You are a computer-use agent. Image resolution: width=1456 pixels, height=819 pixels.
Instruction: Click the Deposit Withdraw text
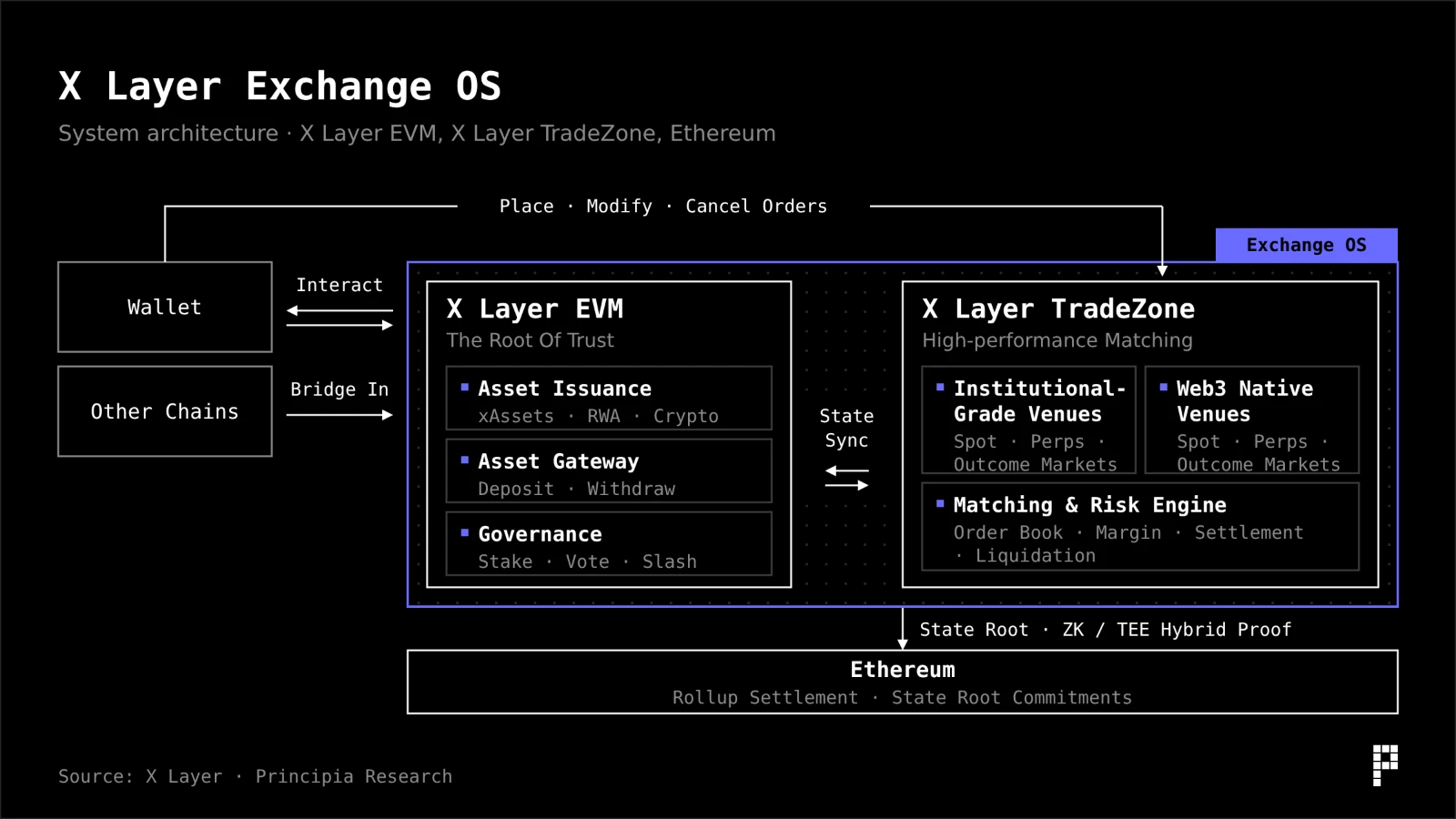(x=577, y=489)
